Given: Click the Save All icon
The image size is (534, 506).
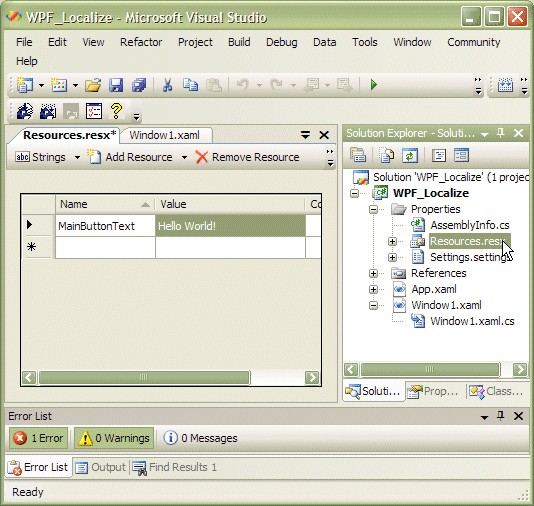Looking at the screenshot, I should tap(139, 85).
